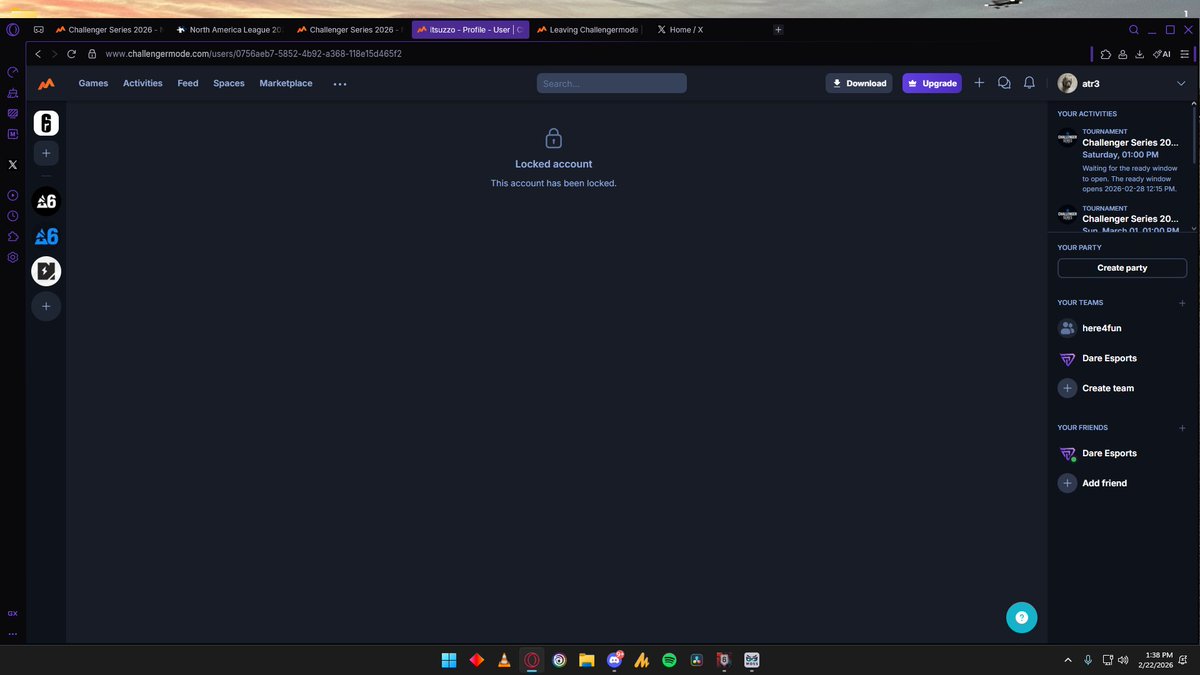This screenshot has height=675, width=1200.
Task: Open the chat messages icon
Action: [1005, 83]
